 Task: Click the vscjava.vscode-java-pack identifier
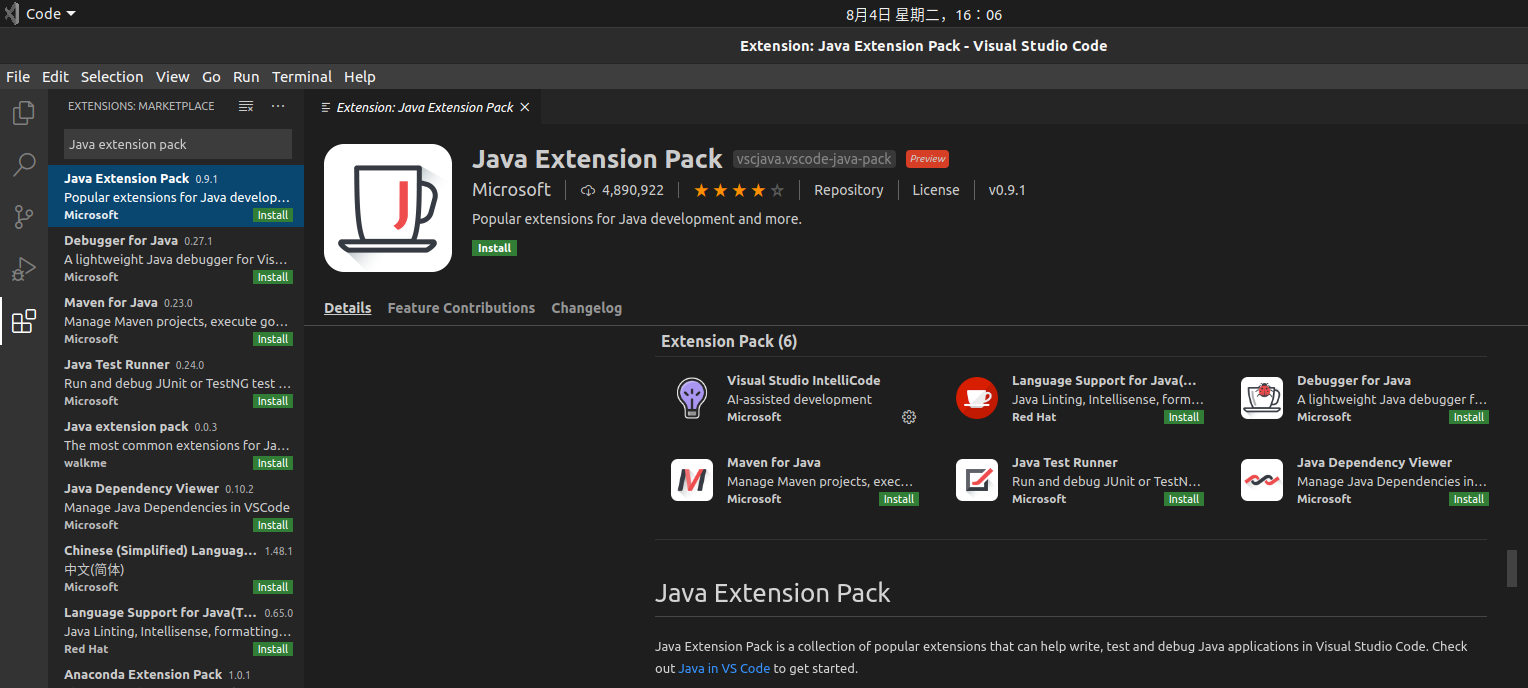pyautogui.click(x=813, y=159)
